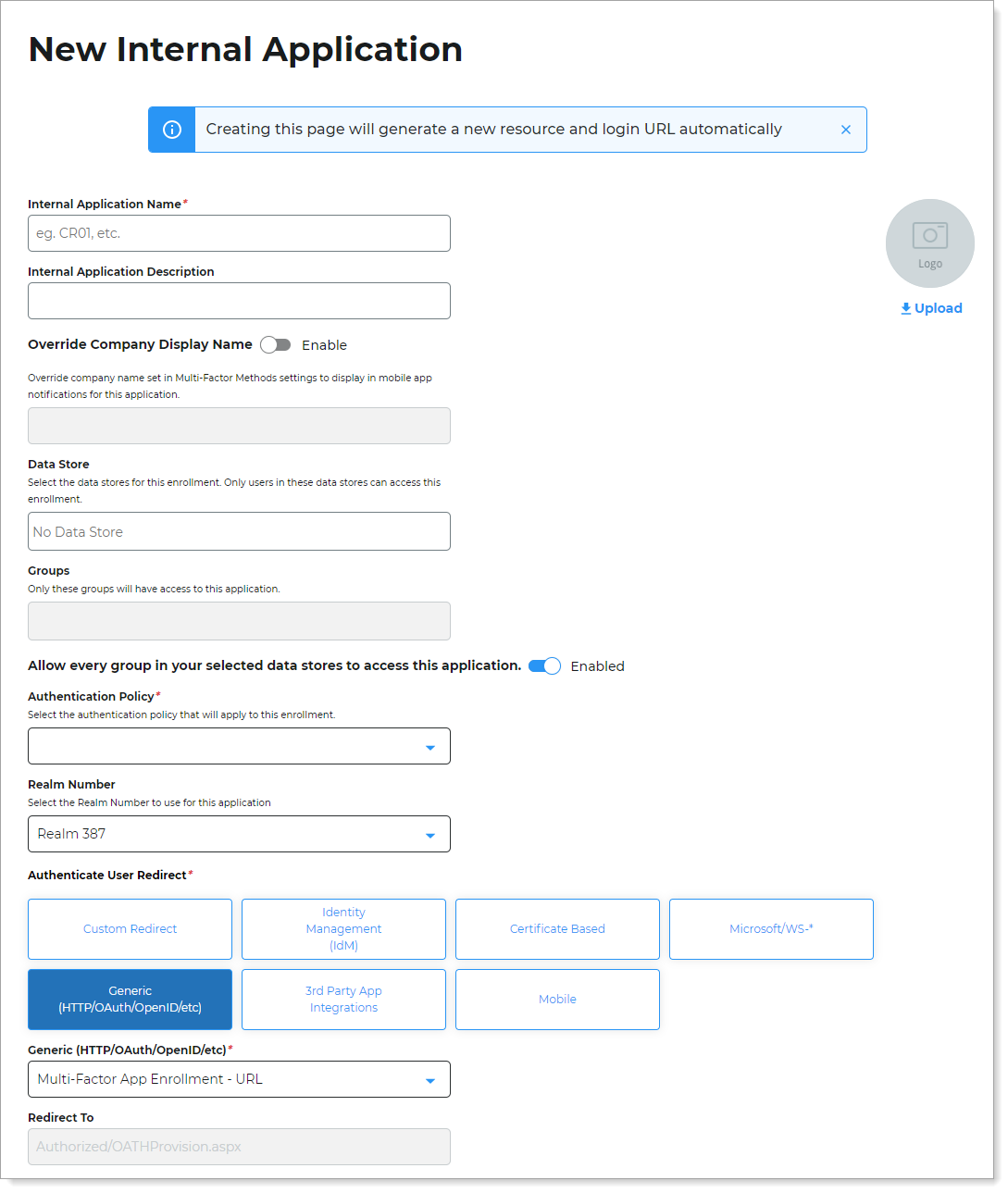Choose the Mobile redirect option

[x=556, y=999]
